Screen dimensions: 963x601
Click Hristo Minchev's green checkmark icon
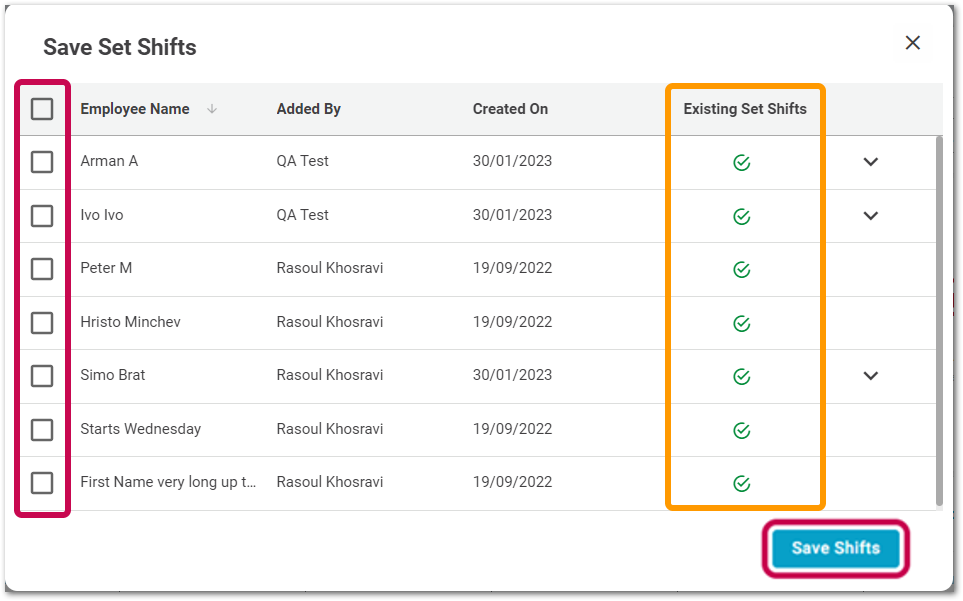[741, 323]
